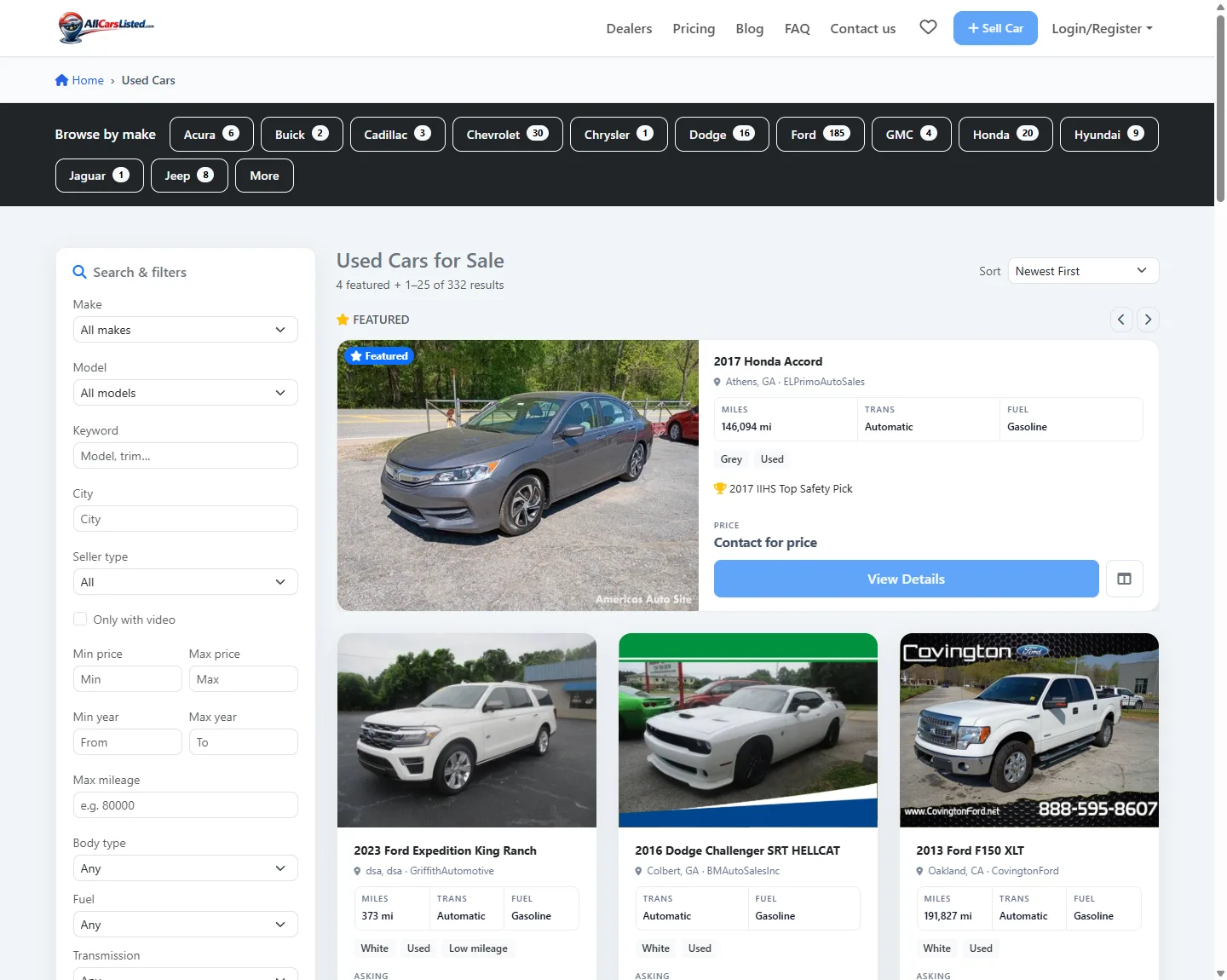Image resolution: width=1227 pixels, height=980 pixels.
Task: Browse Jaguar make listings
Action: tap(100, 176)
